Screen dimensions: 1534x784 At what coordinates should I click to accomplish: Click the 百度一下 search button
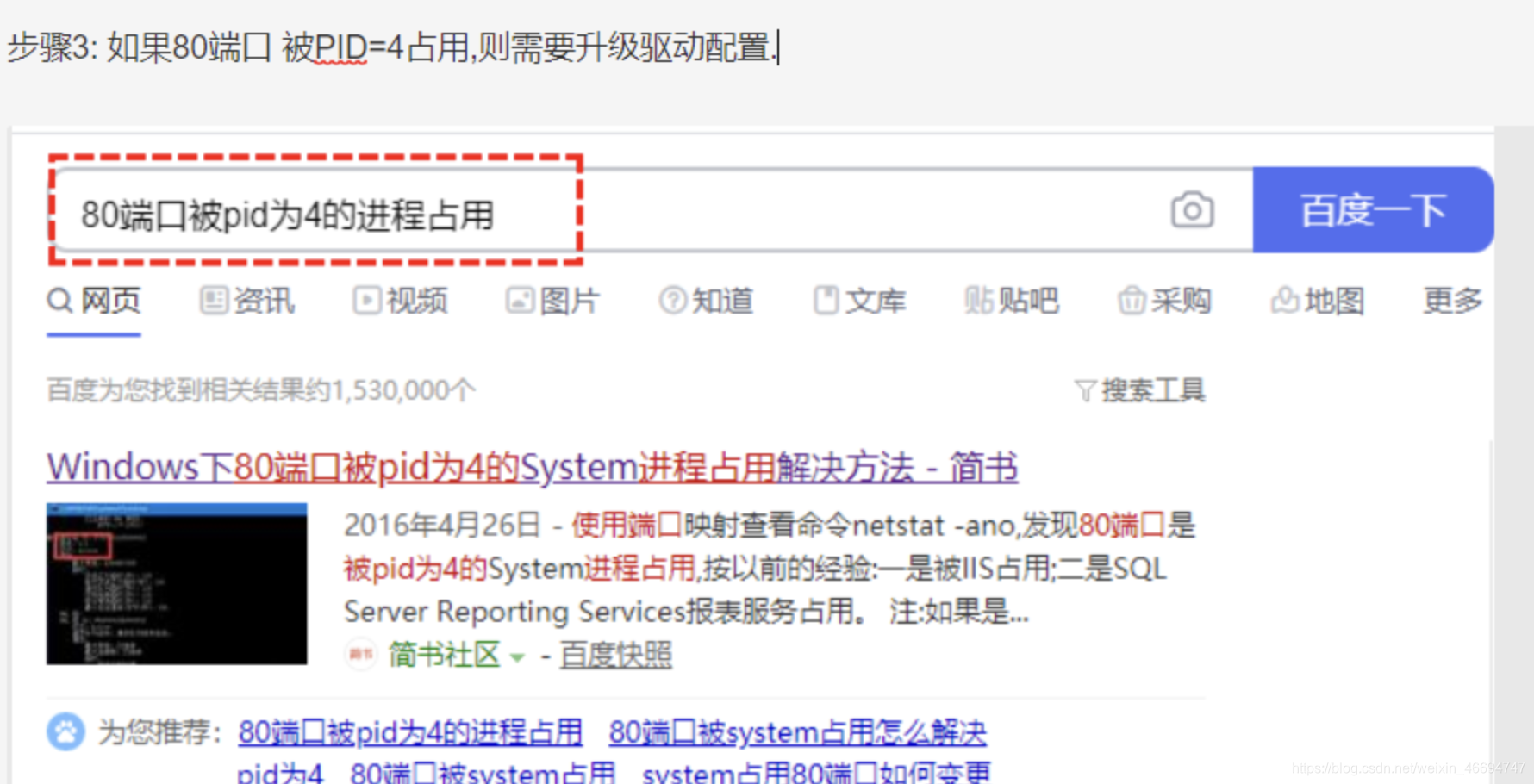pyautogui.click(x=1373, y=210)
